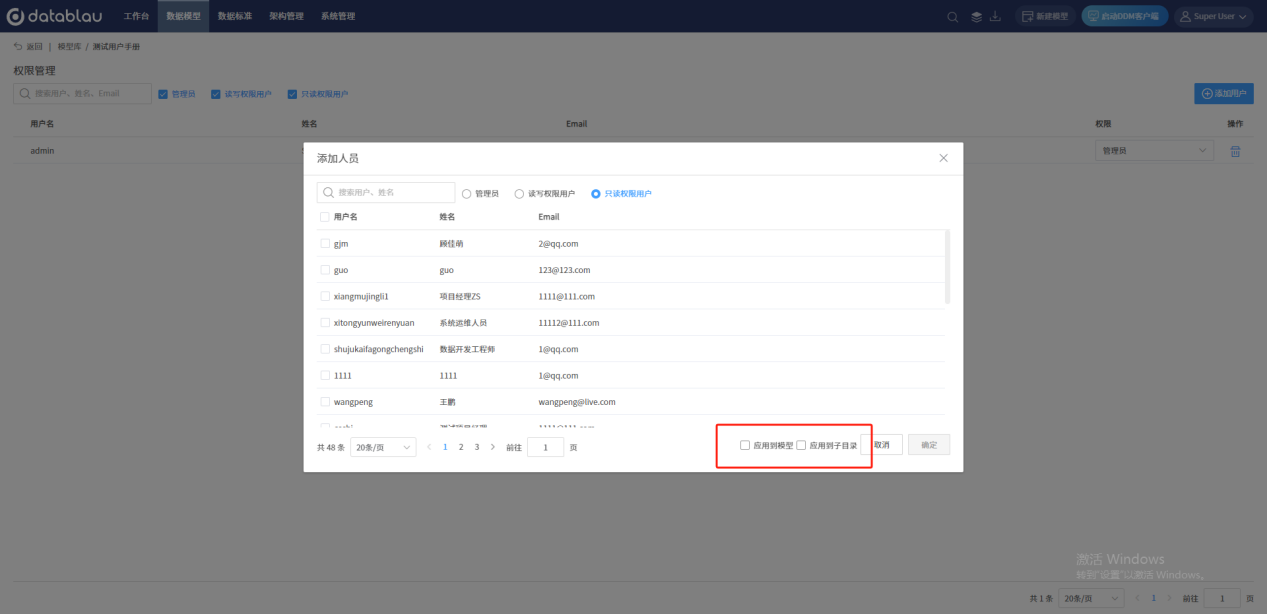Open the layers stack icon in top bar
The width and height of the screenshot is (1267, 614).
(976, 16)
